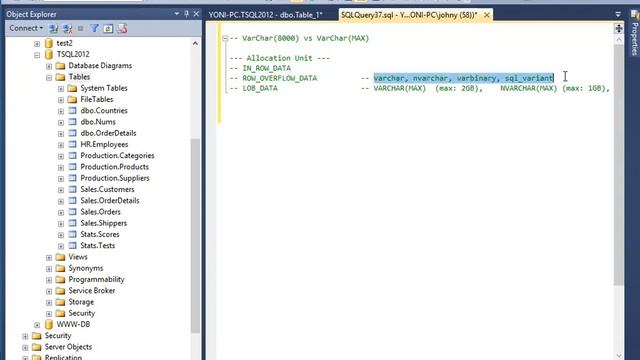Select the Security folder under TSQL2012
Viewport: 640px width, 360px height.
tap(82, 313)
